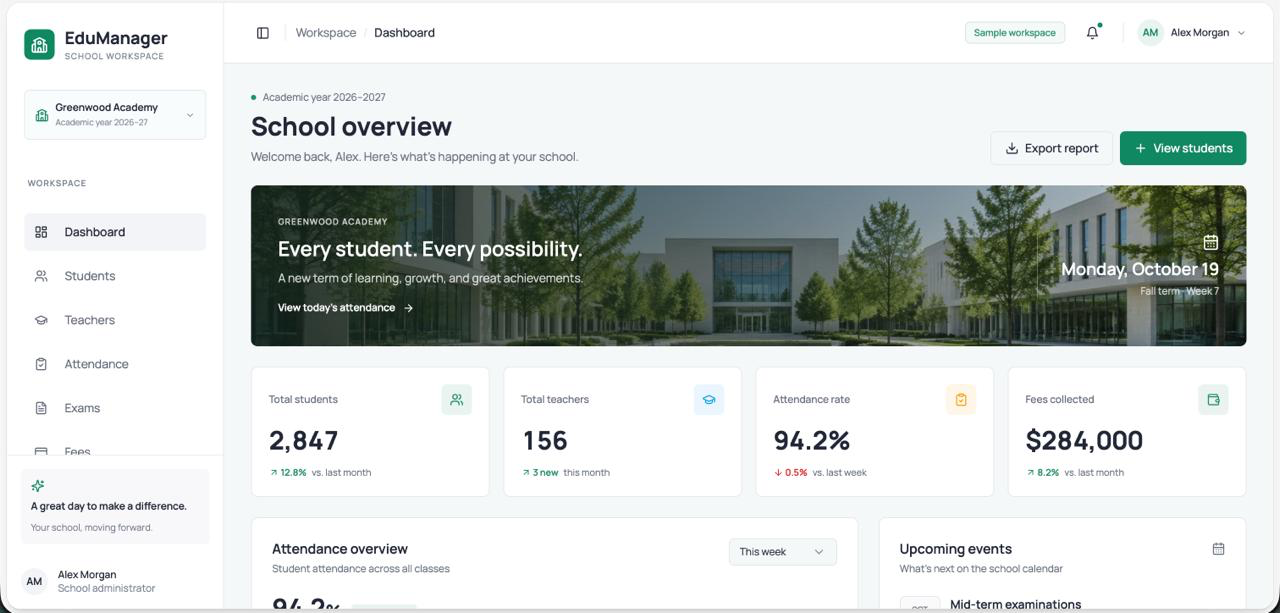1280x613 pixels.
Task: Click the Total teachers graduation cap icon
Action: click(709, 400)
